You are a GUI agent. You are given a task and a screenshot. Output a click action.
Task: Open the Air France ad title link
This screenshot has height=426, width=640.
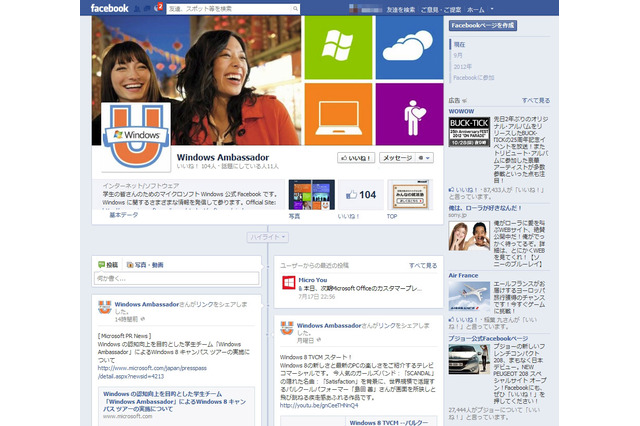click(463, 275)
